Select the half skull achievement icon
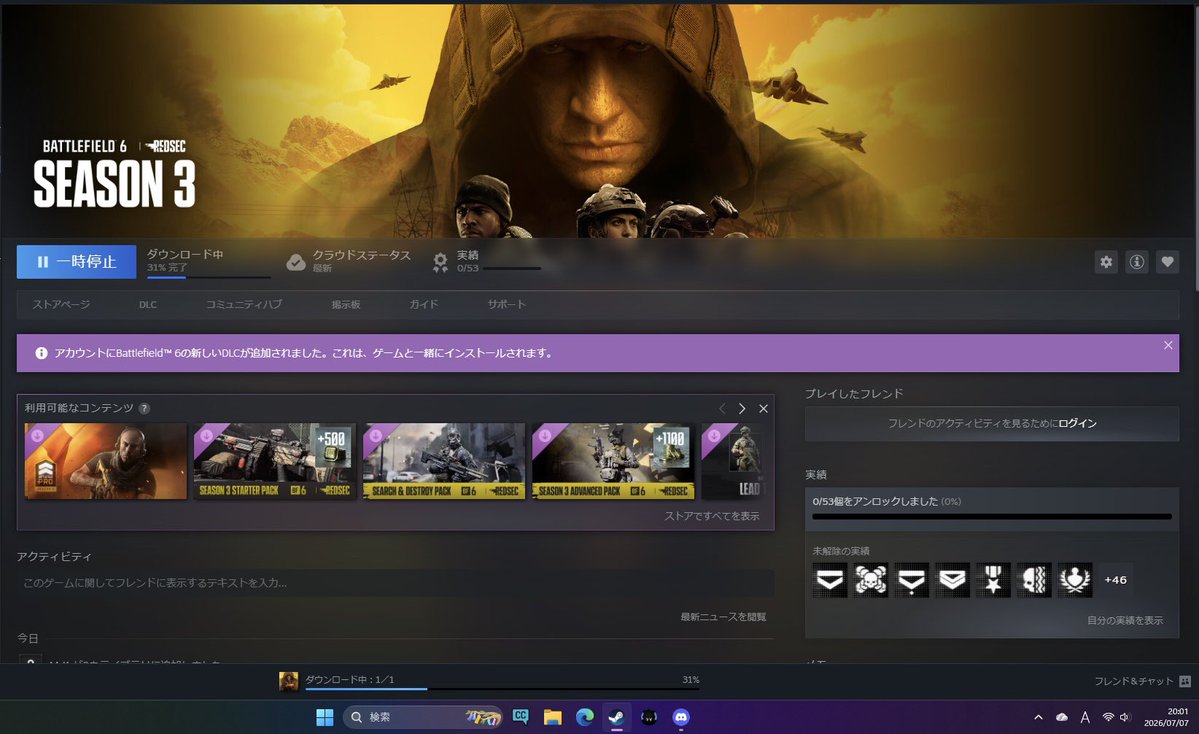The image size is (1199, 734). pos(1034,580)
